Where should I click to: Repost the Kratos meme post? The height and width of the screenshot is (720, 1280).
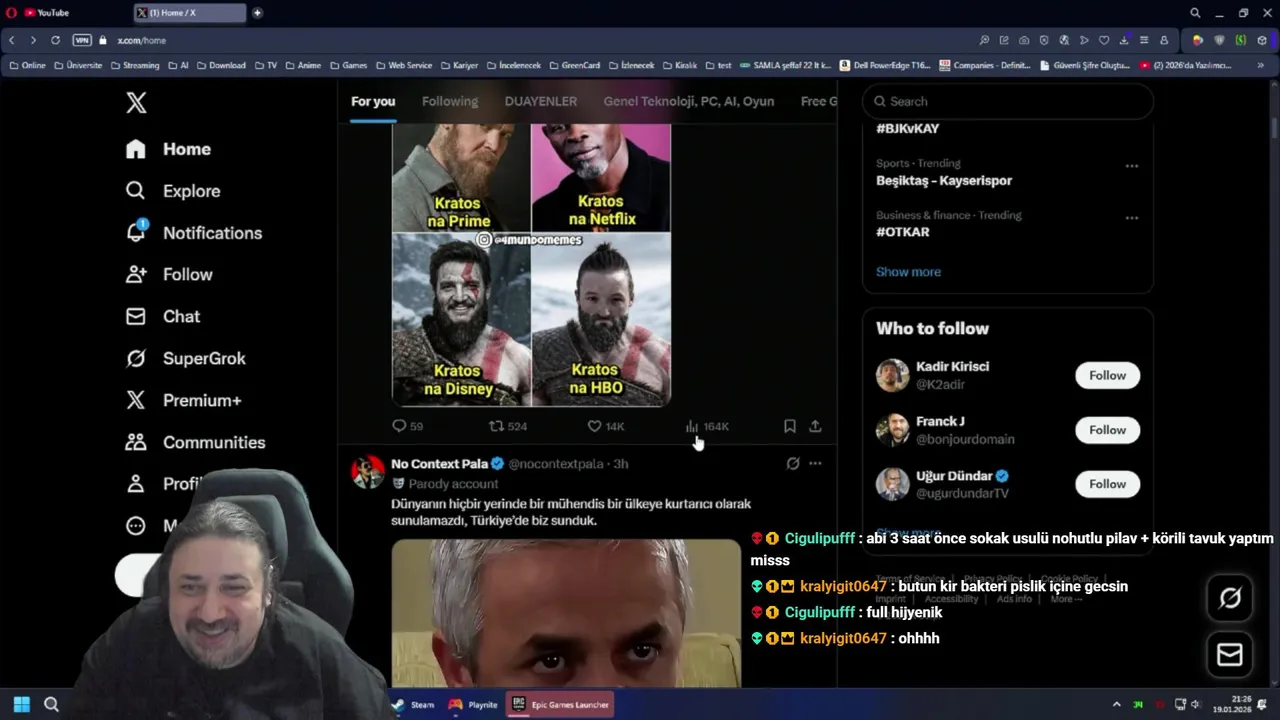point(507,426)
